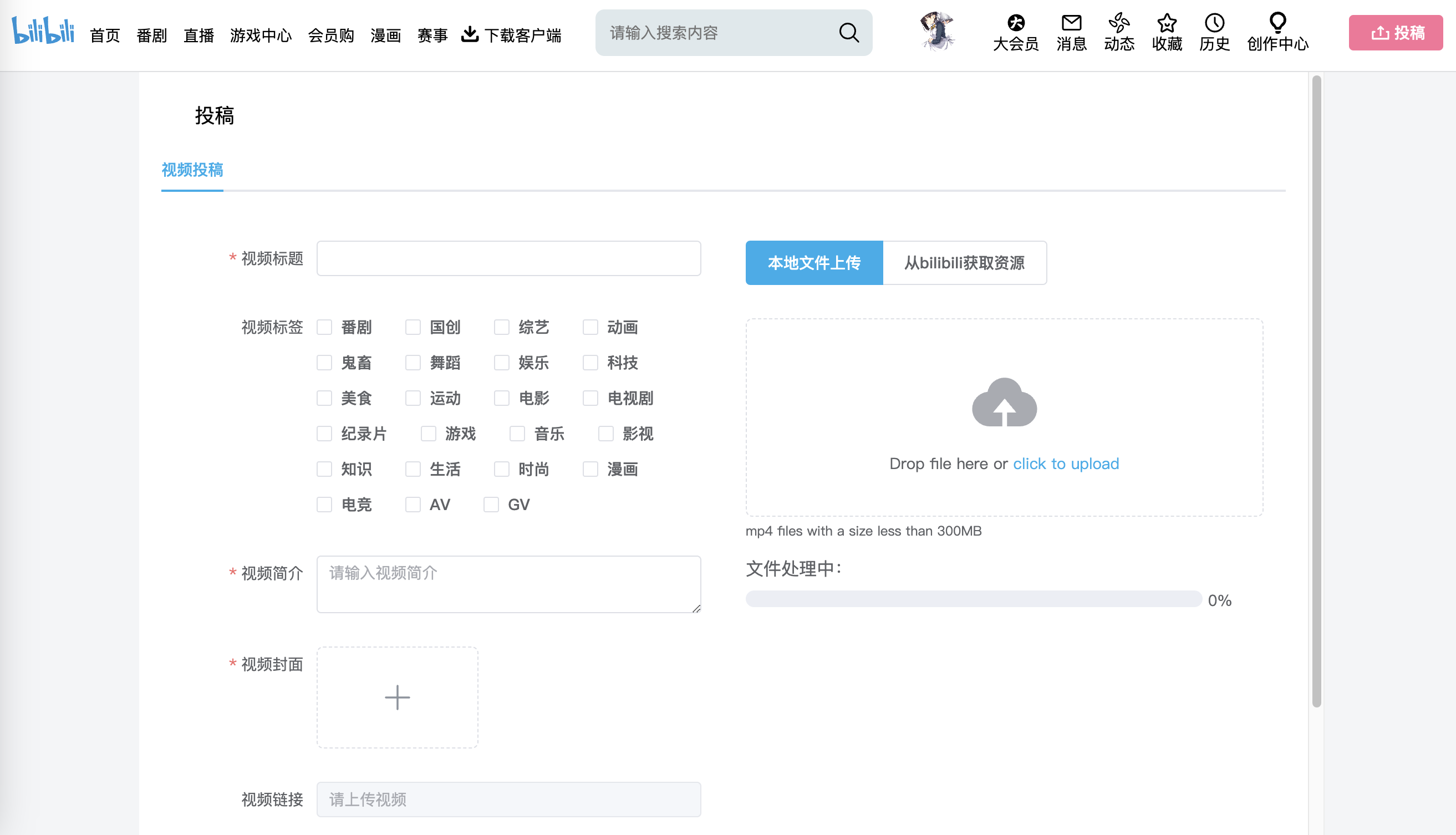Select the 视频投稿 tab
Image resolution: width=1456 pixels, height=835 pixels.
click(192, 170)
